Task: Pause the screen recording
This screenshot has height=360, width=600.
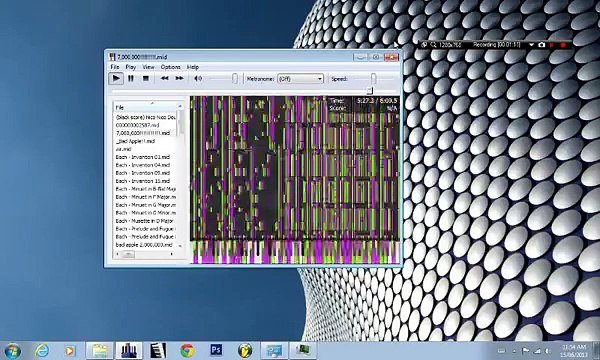Action: pos(552,45)
